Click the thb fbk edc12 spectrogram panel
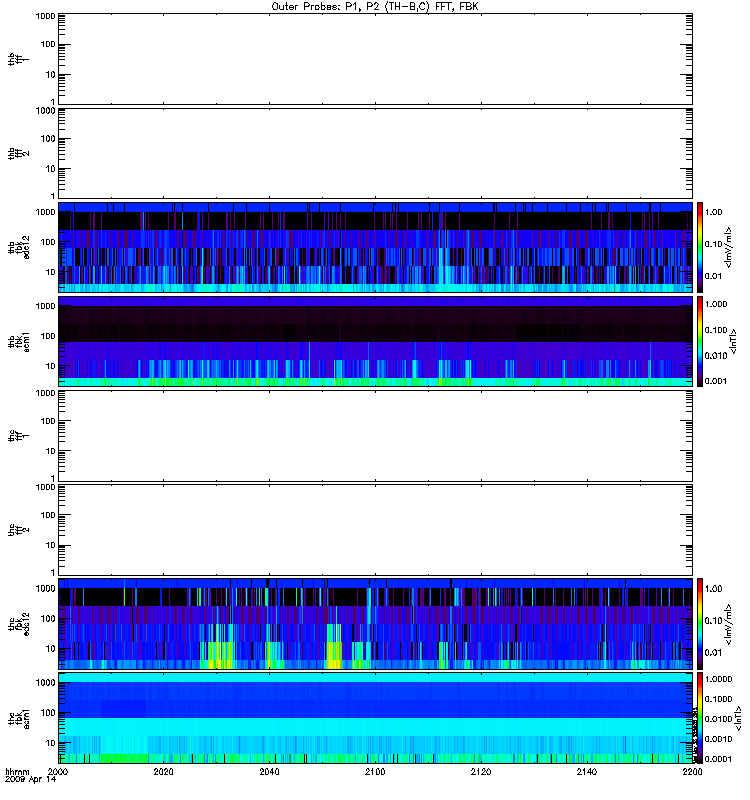The height and width of the screenshot is (800, 750). [x=375, y=247]
